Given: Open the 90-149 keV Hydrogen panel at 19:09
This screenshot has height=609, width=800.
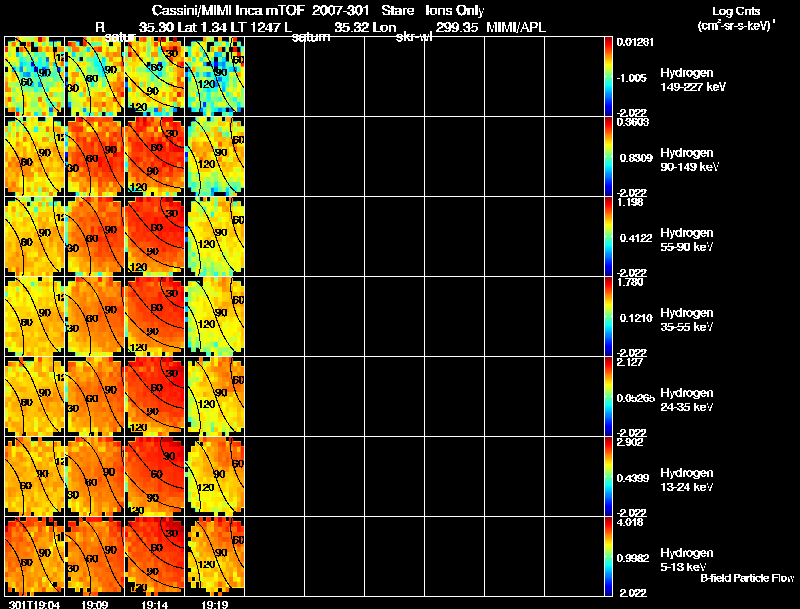Looking at the screenshot, I should tap(94, 157).
